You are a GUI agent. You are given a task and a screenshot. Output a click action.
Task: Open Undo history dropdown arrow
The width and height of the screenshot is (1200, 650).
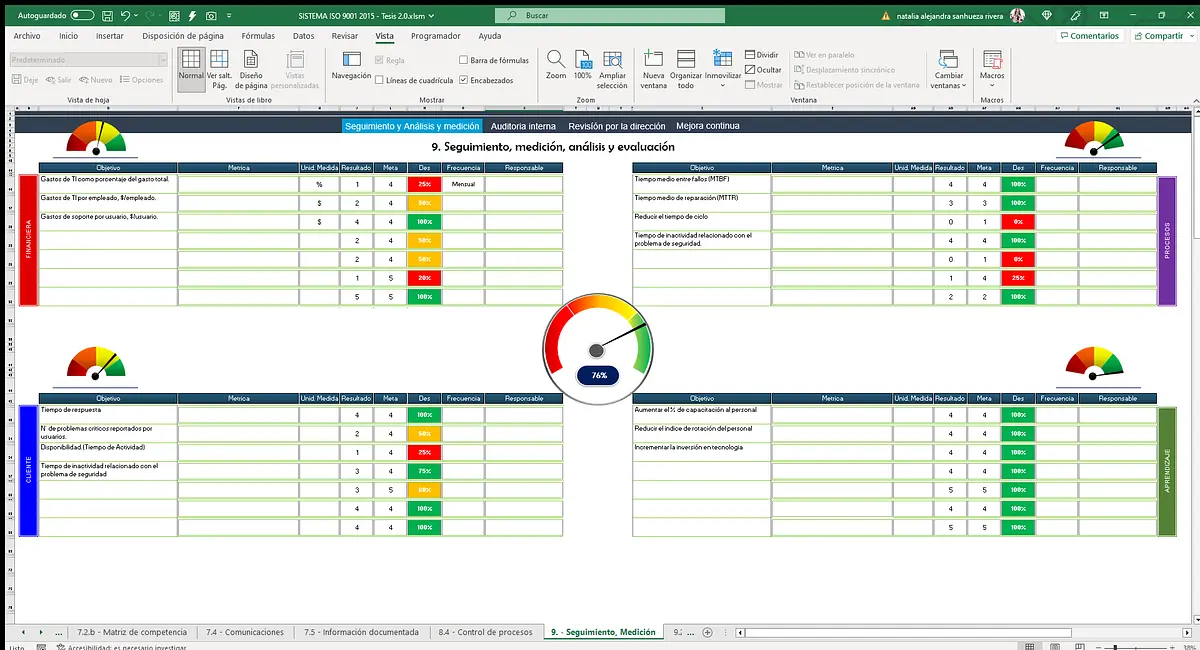tap(137, 16)
